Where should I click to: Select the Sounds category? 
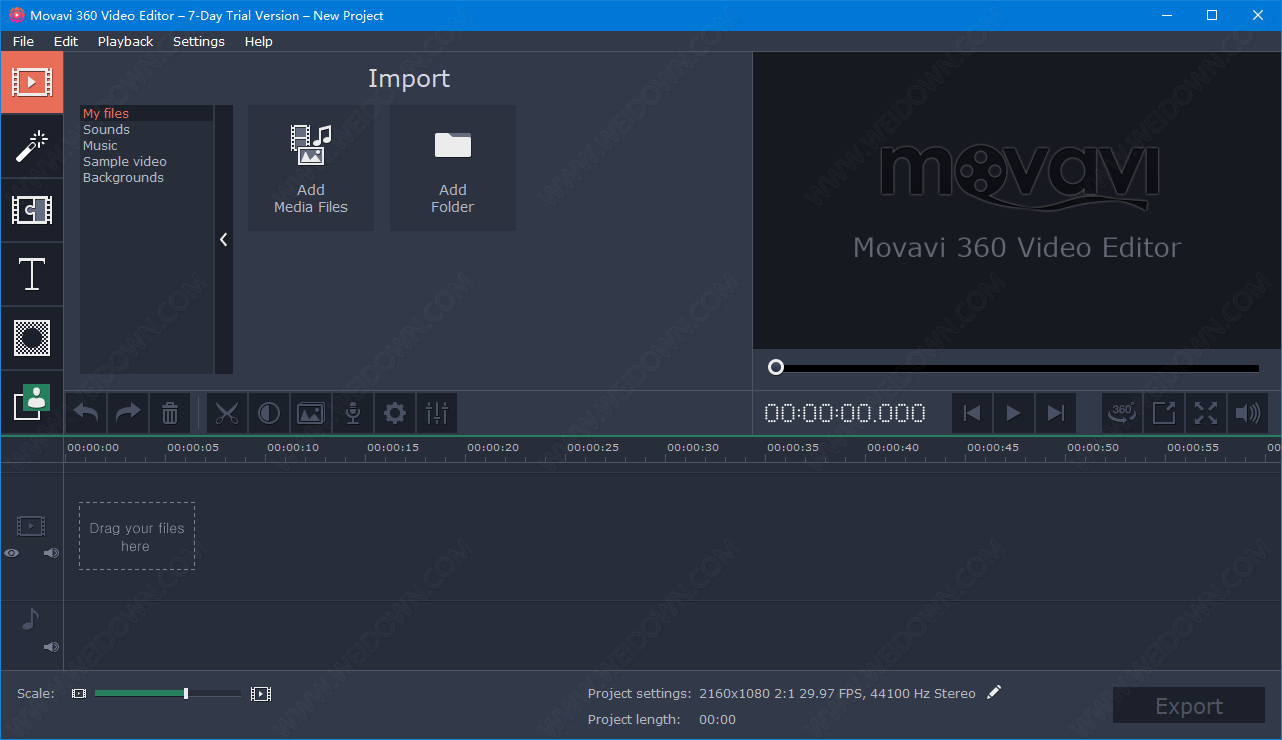147,129
